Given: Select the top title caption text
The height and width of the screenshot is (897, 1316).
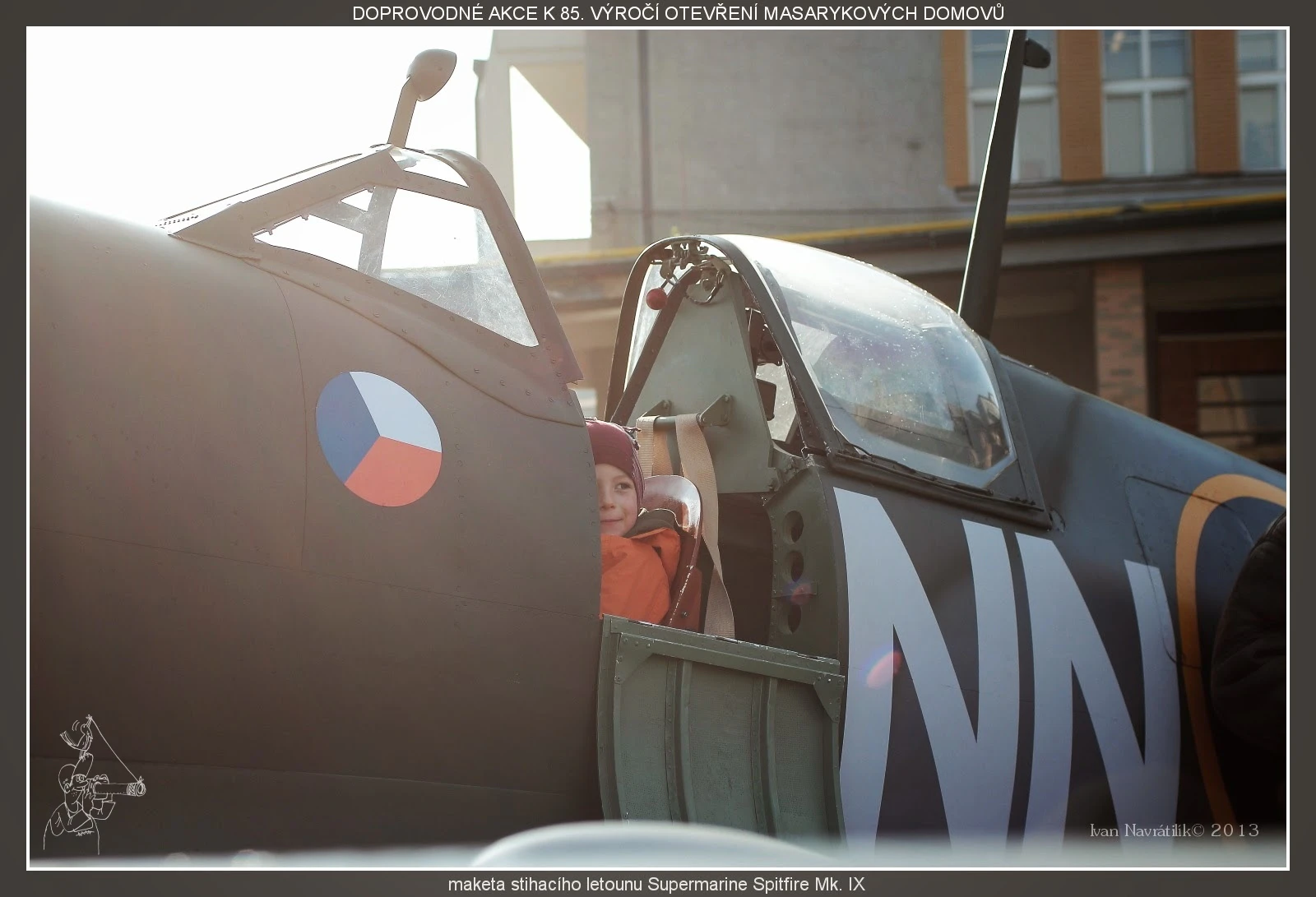Looking at the screenshot, I should (678, 13).
